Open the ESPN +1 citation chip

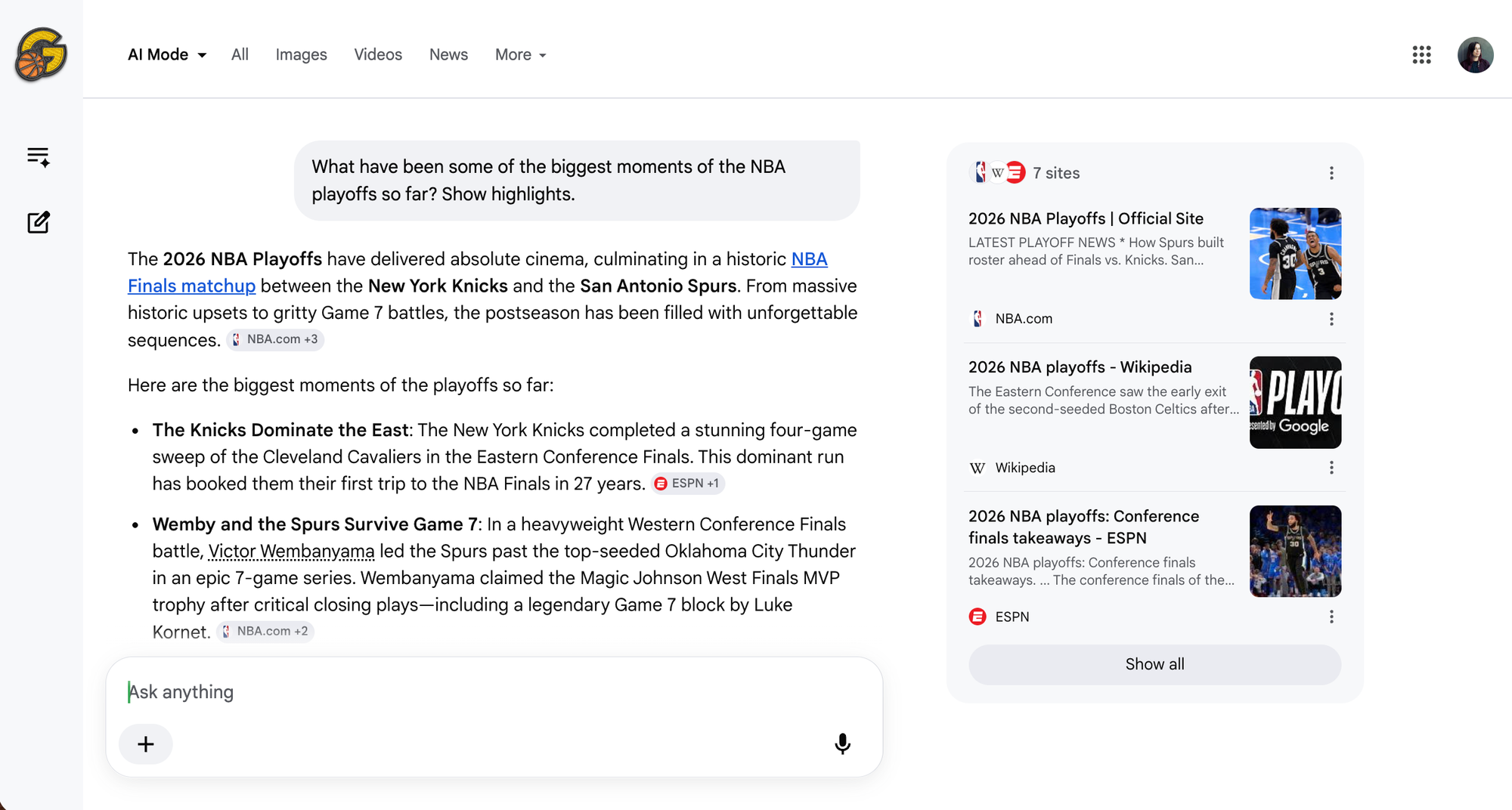(688, 484)
